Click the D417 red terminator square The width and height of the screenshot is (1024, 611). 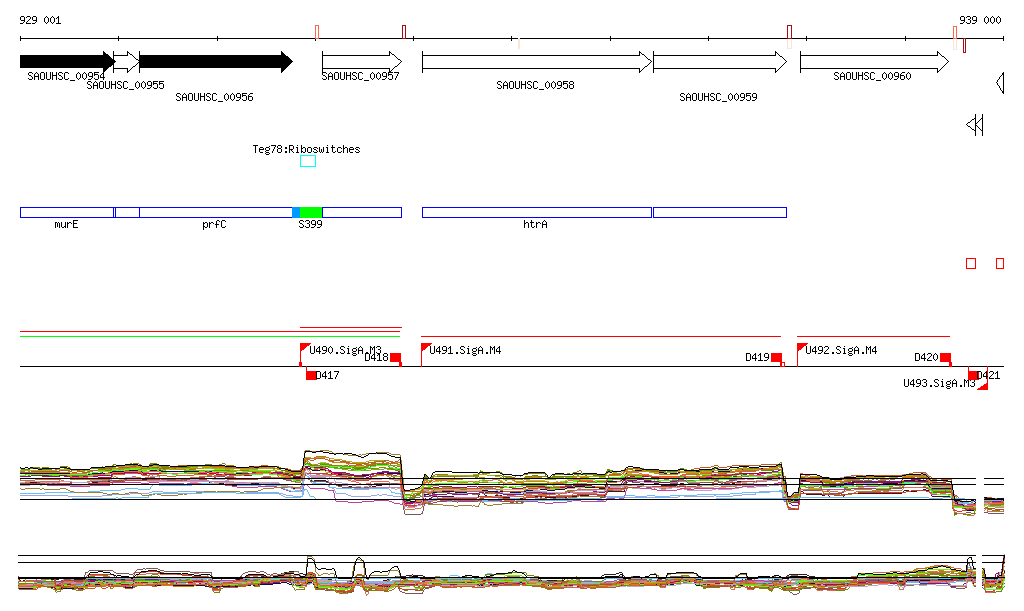[311, 375]
